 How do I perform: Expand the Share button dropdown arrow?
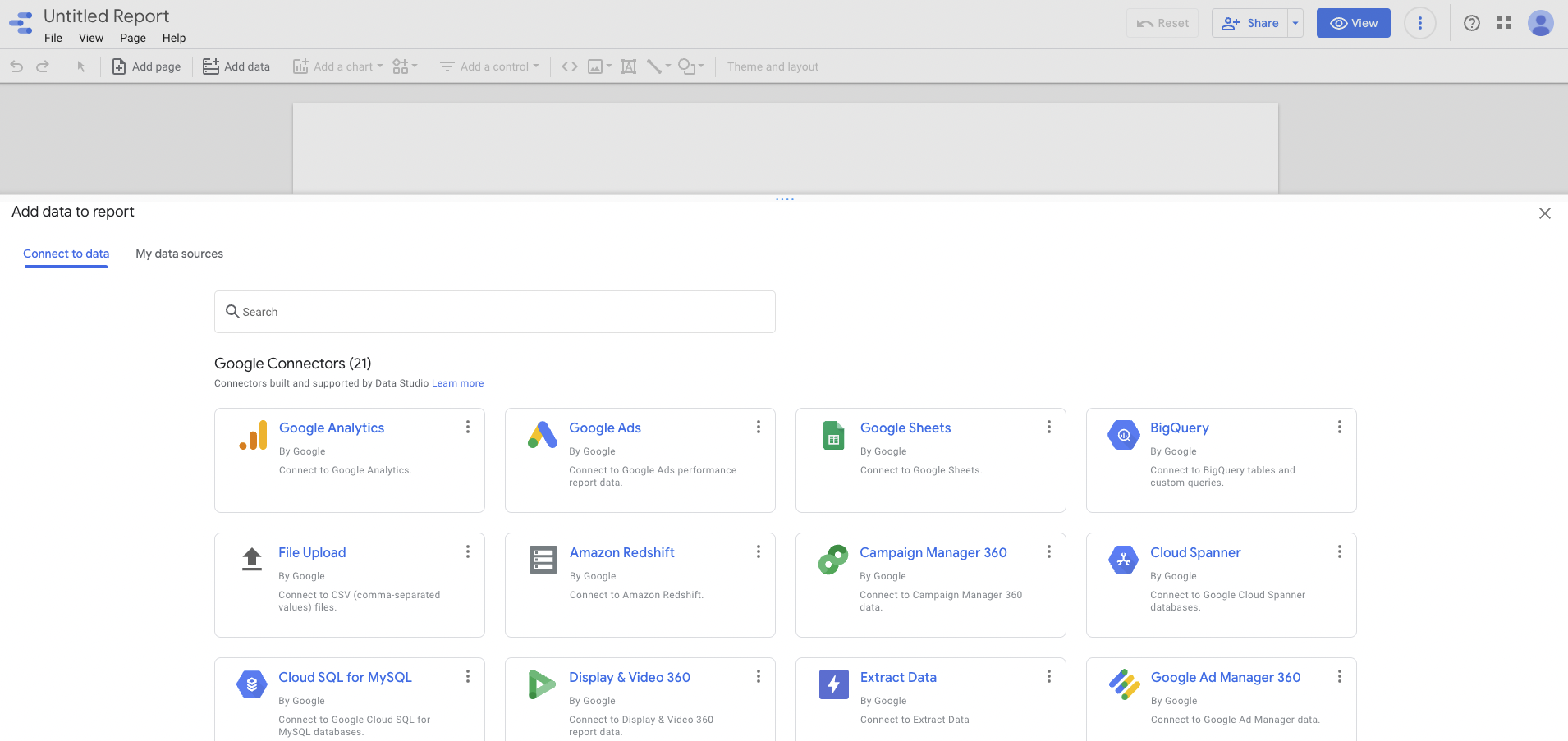pos(1295,23)
